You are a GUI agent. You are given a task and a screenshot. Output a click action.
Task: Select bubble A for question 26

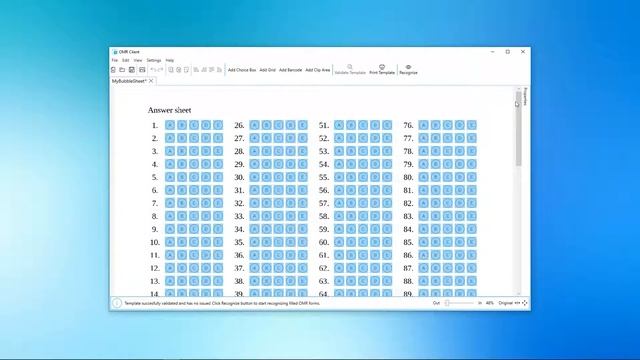pos(254,125)
